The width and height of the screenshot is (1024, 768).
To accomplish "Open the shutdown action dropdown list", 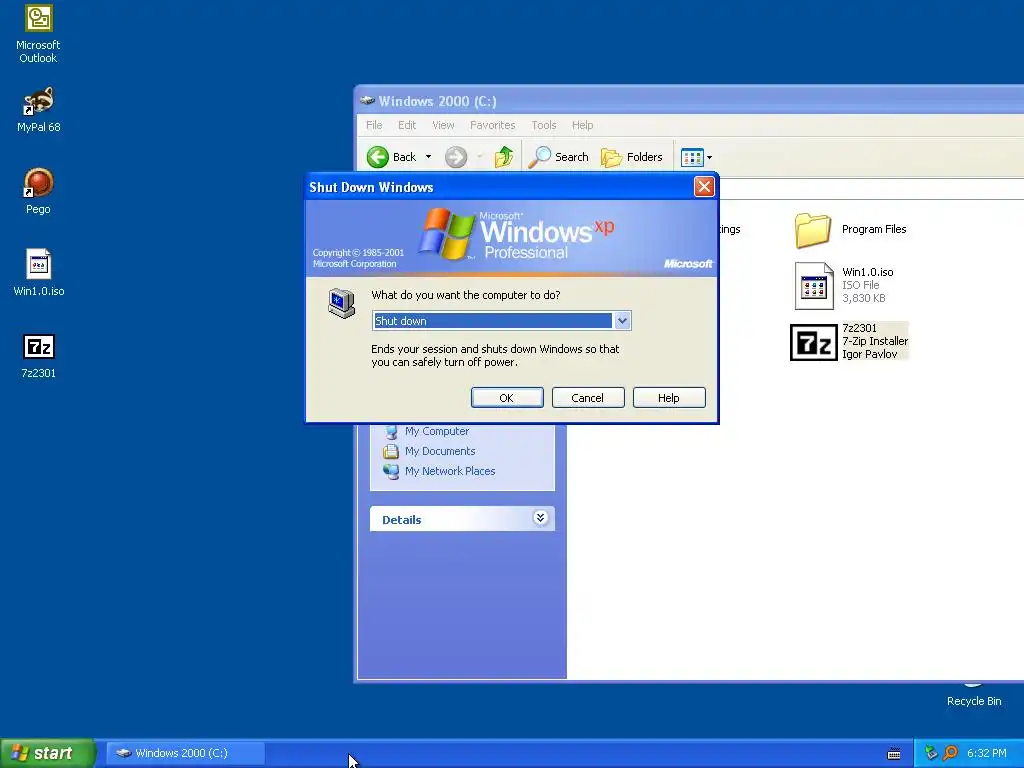I will coord(622,321).
